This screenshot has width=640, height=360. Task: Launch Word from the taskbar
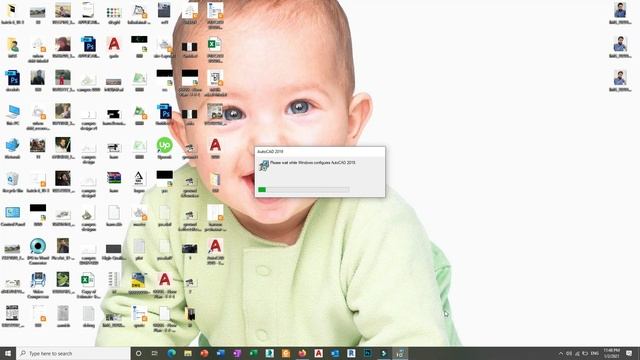[220, 353]
